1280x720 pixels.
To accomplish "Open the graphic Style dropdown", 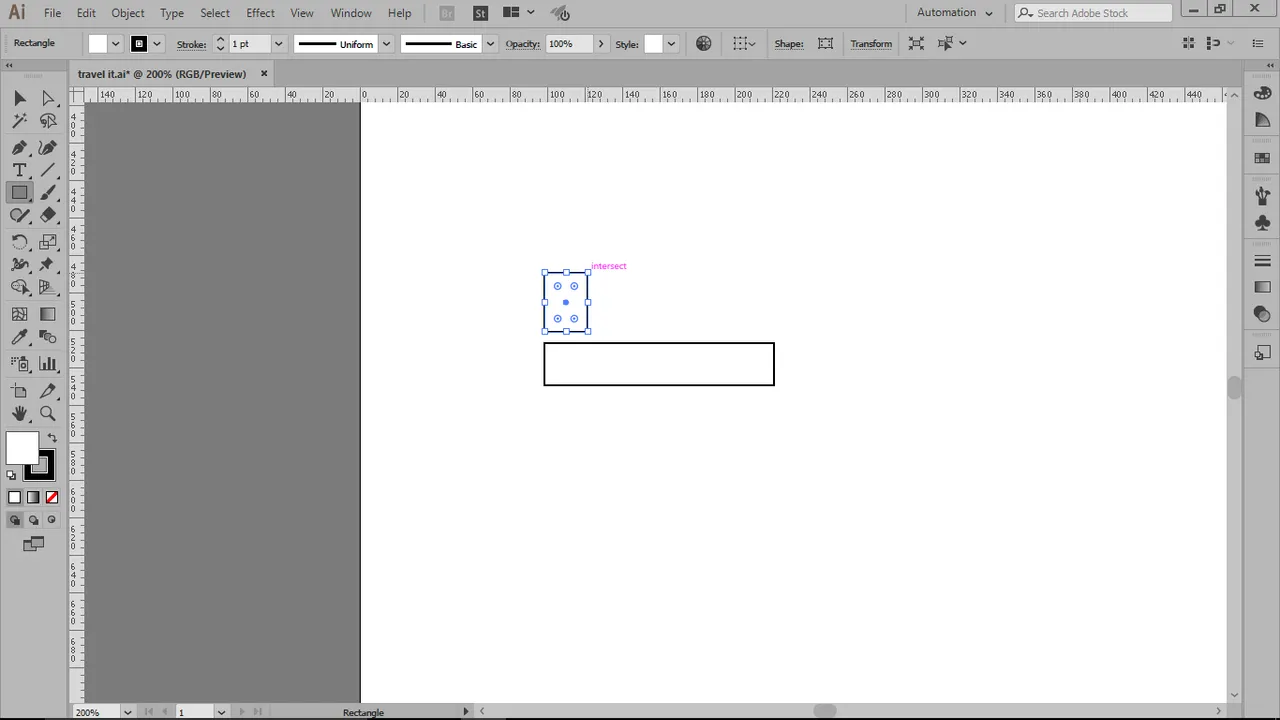I will [x=671, y=44].
